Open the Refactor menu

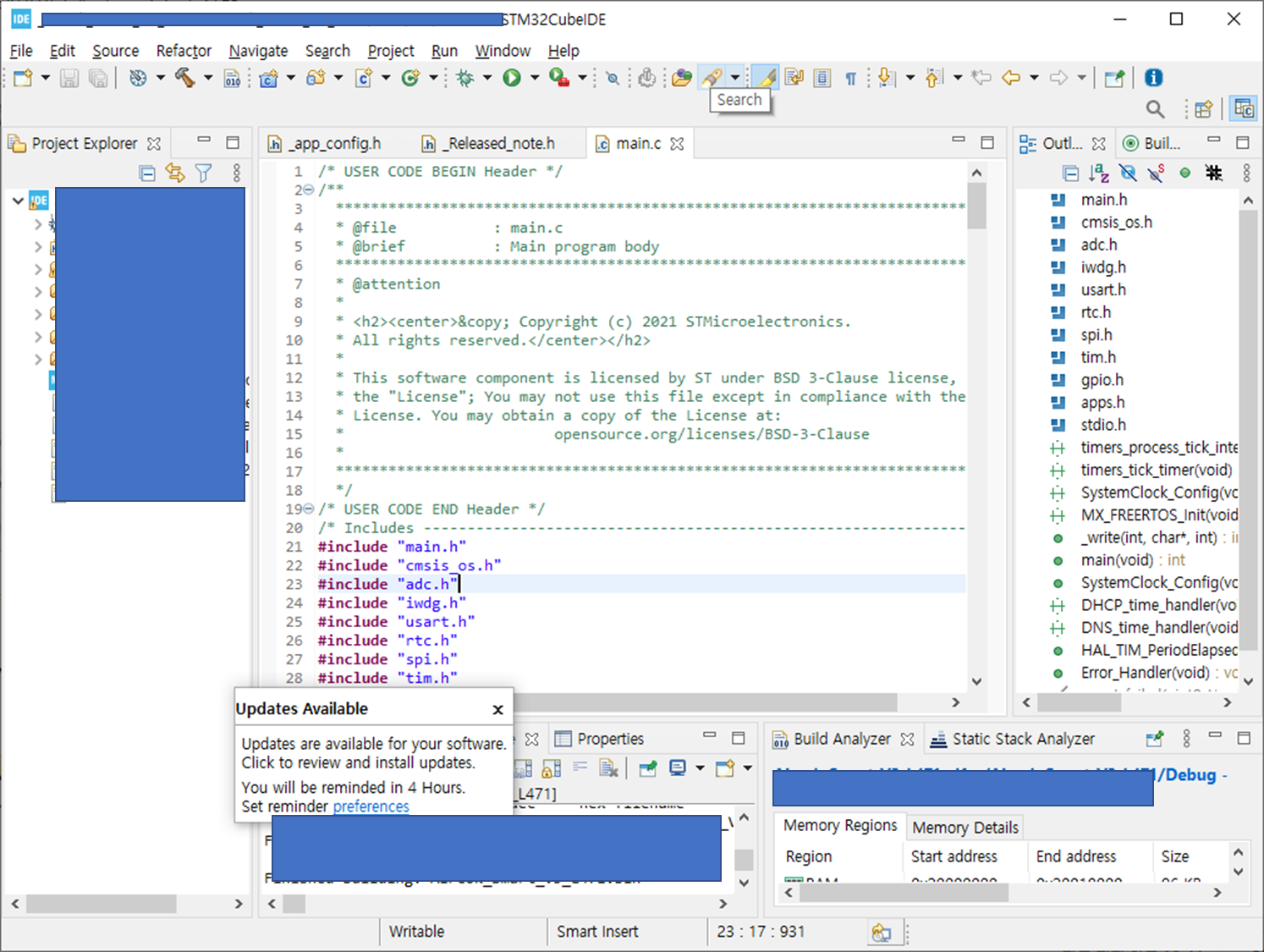coord(184,51)
